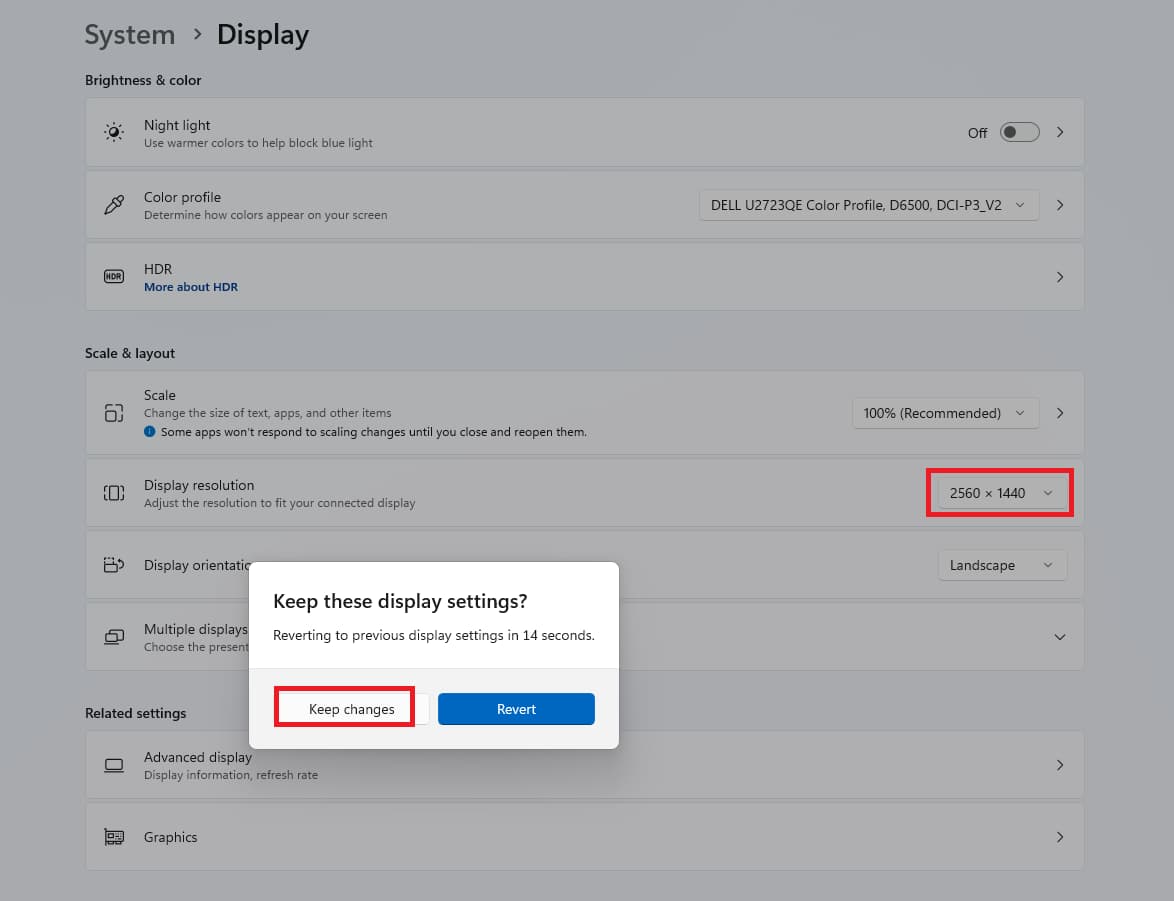Screen dimensions: 1174x901
Task: Go back to System in breadcrumb
Action: click(x=130, y=34)
